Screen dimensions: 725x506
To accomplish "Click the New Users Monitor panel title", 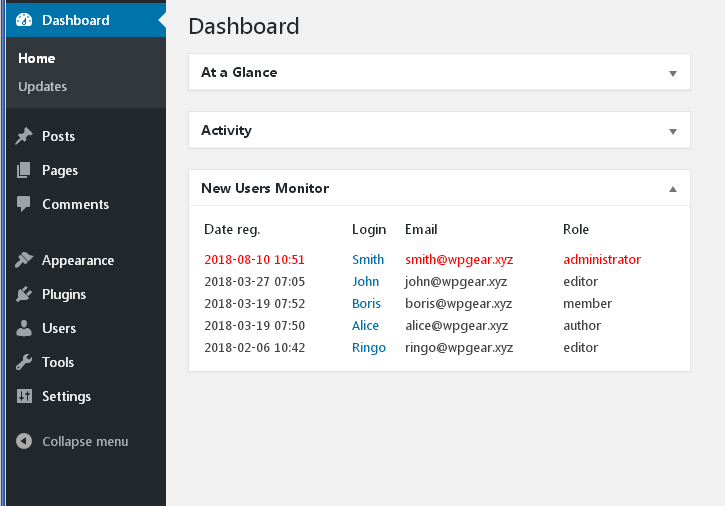I will click(265, 188).
